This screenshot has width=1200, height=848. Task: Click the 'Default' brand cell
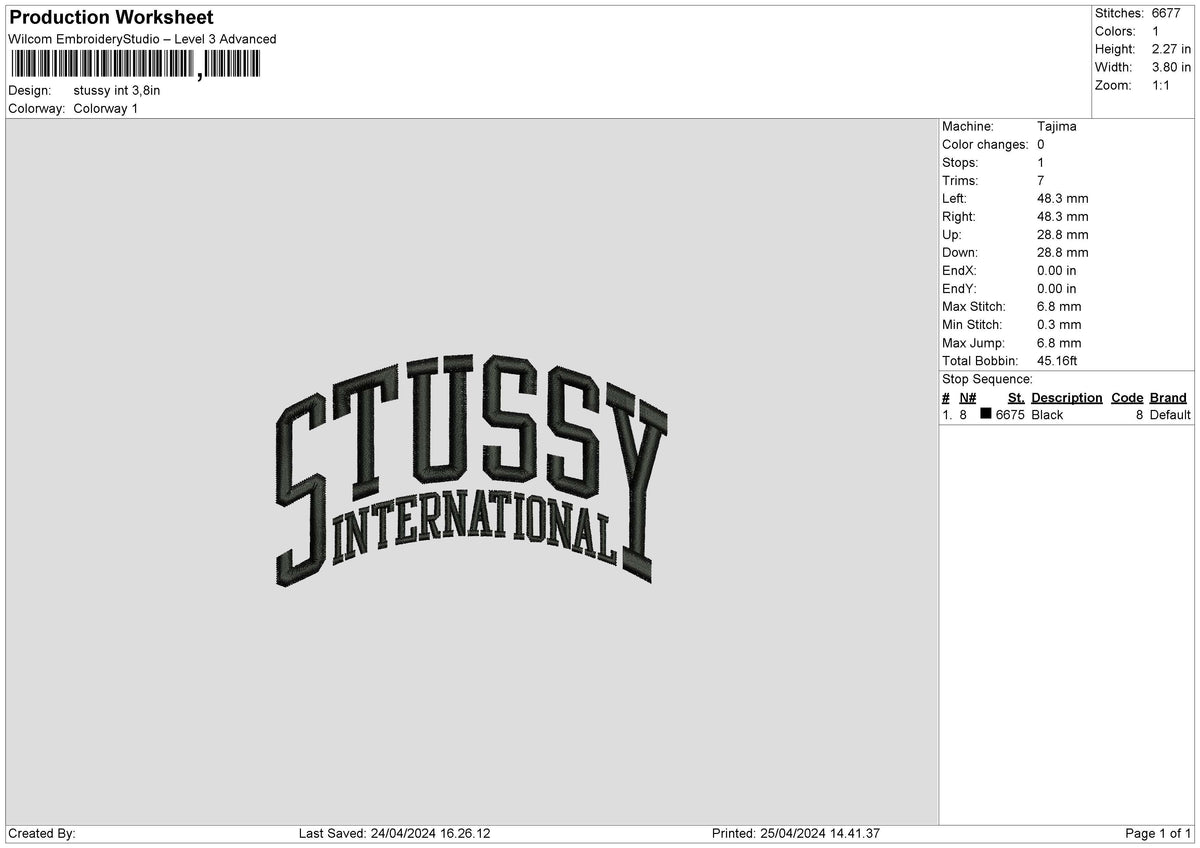coord(1170,415)
